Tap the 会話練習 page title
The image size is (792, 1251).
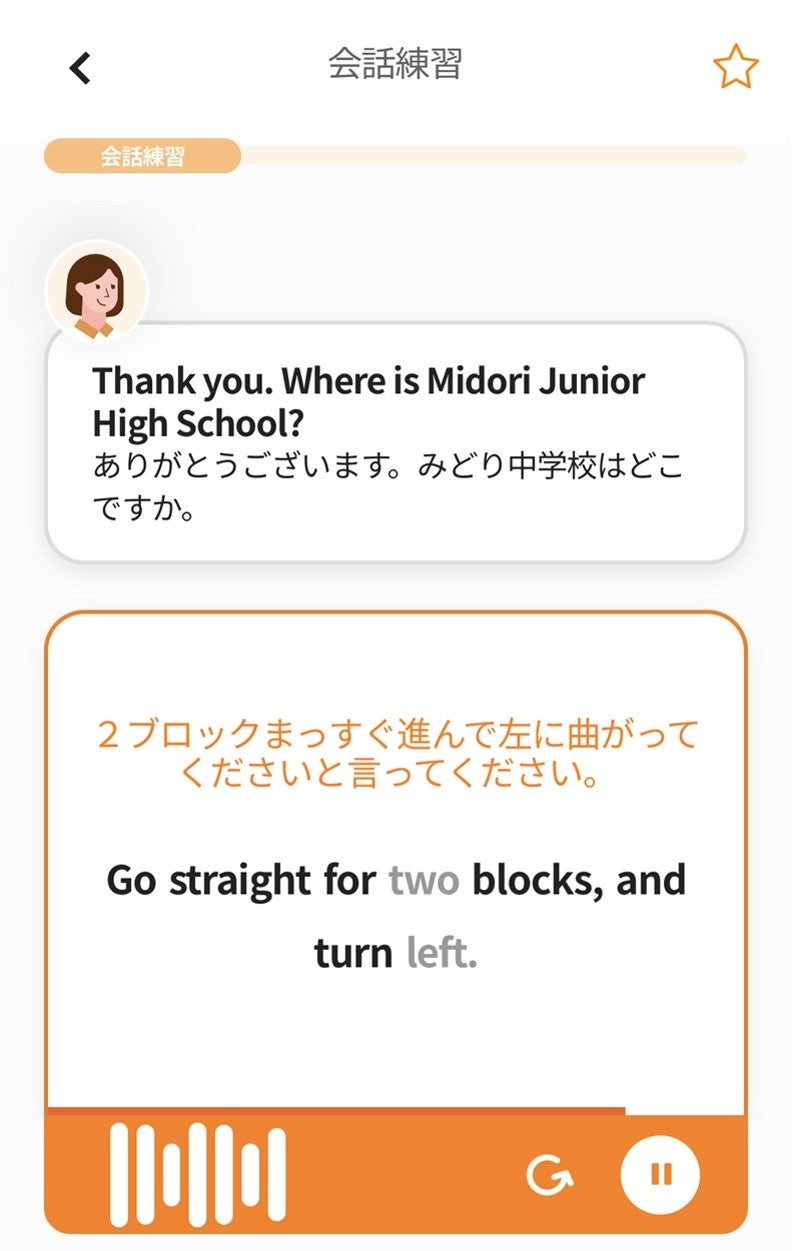[x=395, y=64]
